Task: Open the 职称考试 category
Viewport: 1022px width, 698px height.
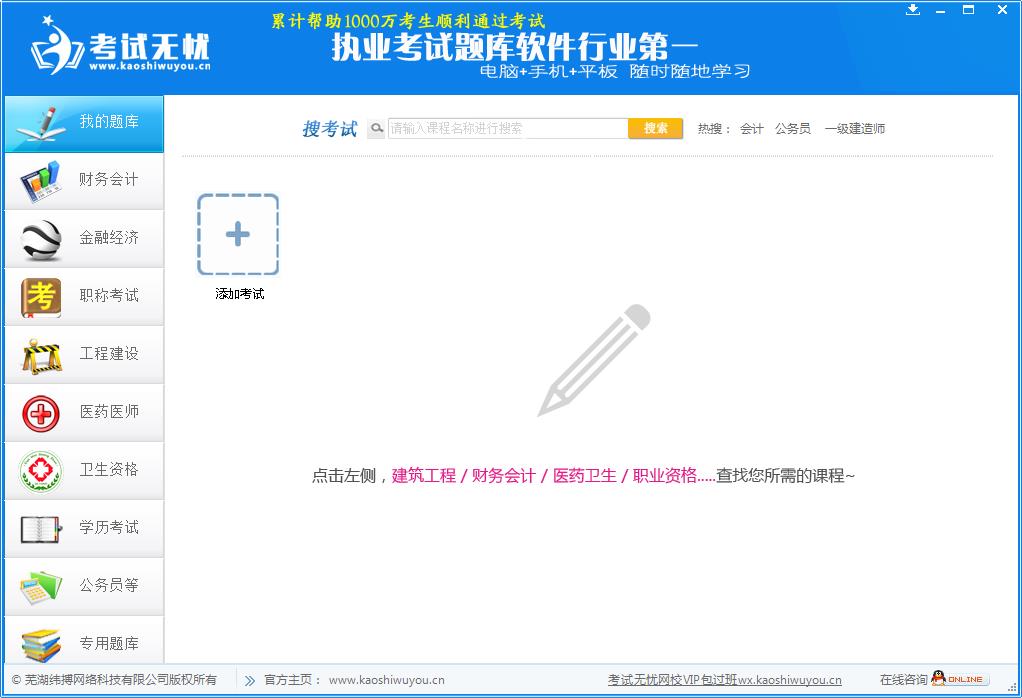Action: coord(84,297)
